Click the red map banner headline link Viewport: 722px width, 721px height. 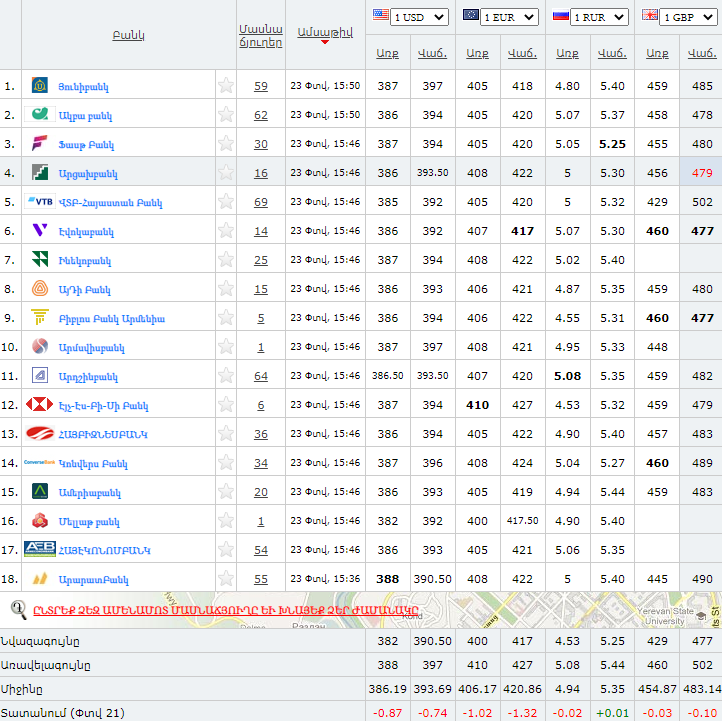(226, 611)
